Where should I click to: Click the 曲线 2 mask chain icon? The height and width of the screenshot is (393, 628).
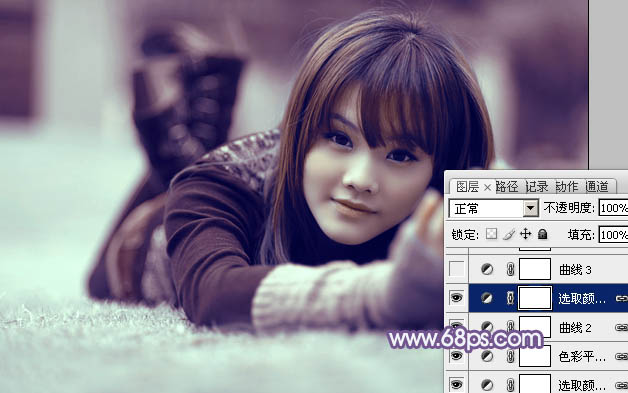(x=510, y=327)
